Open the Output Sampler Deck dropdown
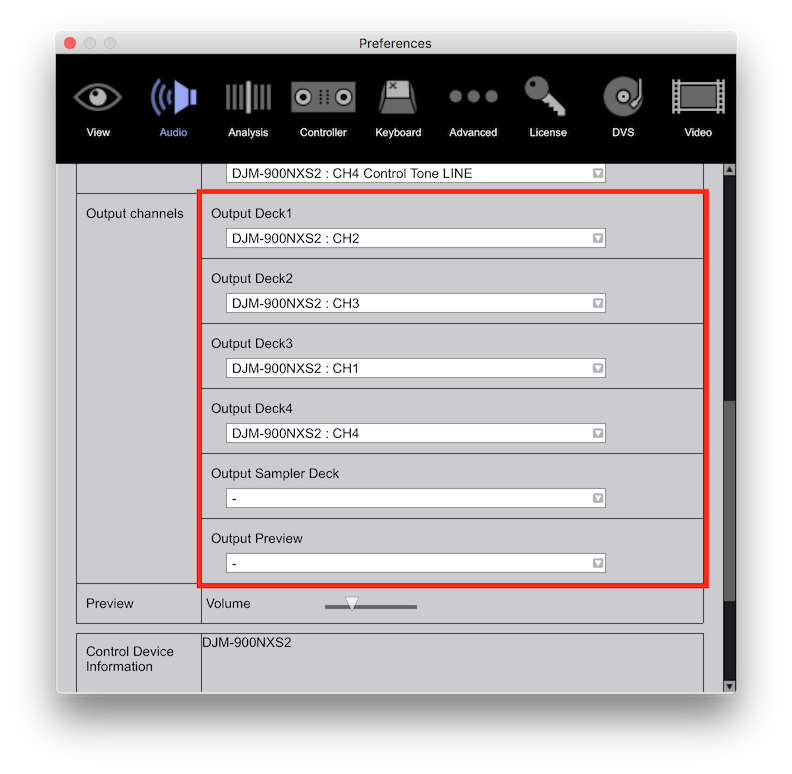The image size is (792, 774). 416,498
